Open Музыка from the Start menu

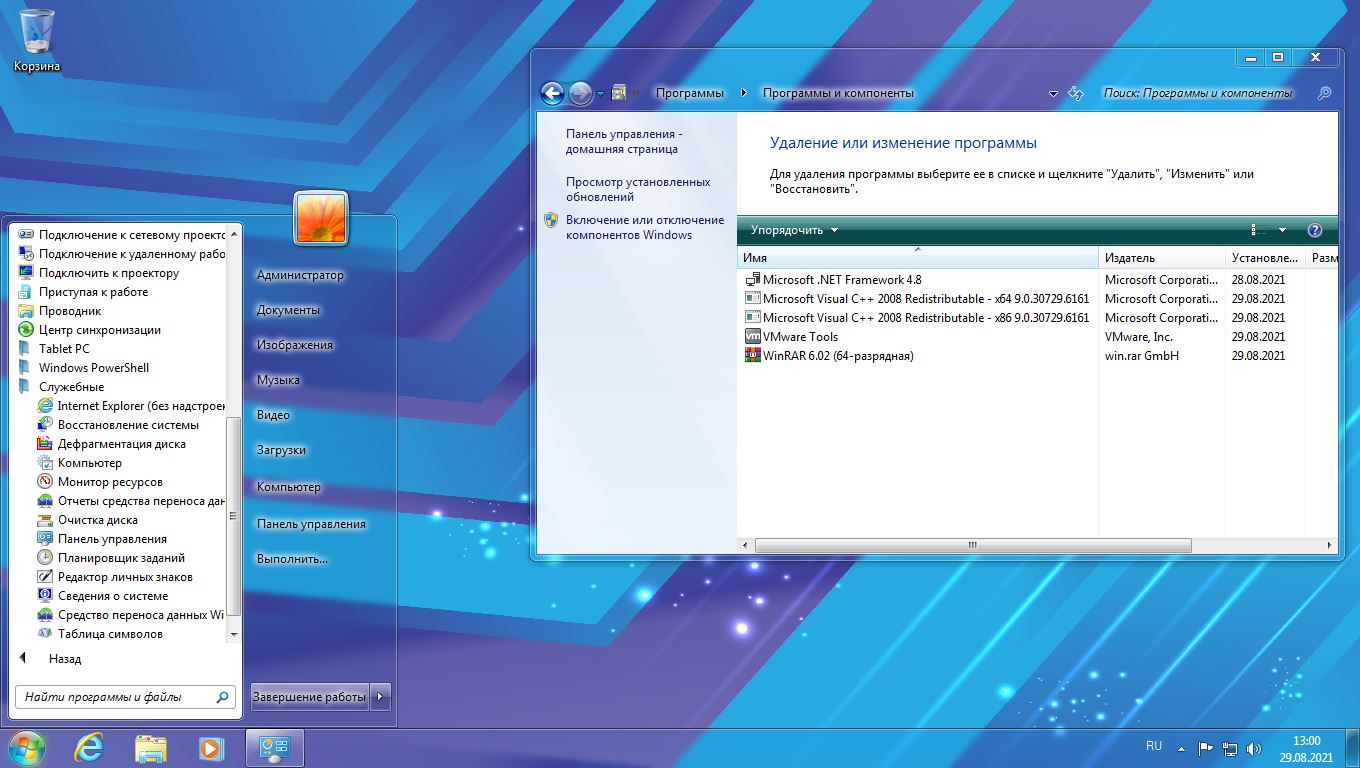pos(278,380)
